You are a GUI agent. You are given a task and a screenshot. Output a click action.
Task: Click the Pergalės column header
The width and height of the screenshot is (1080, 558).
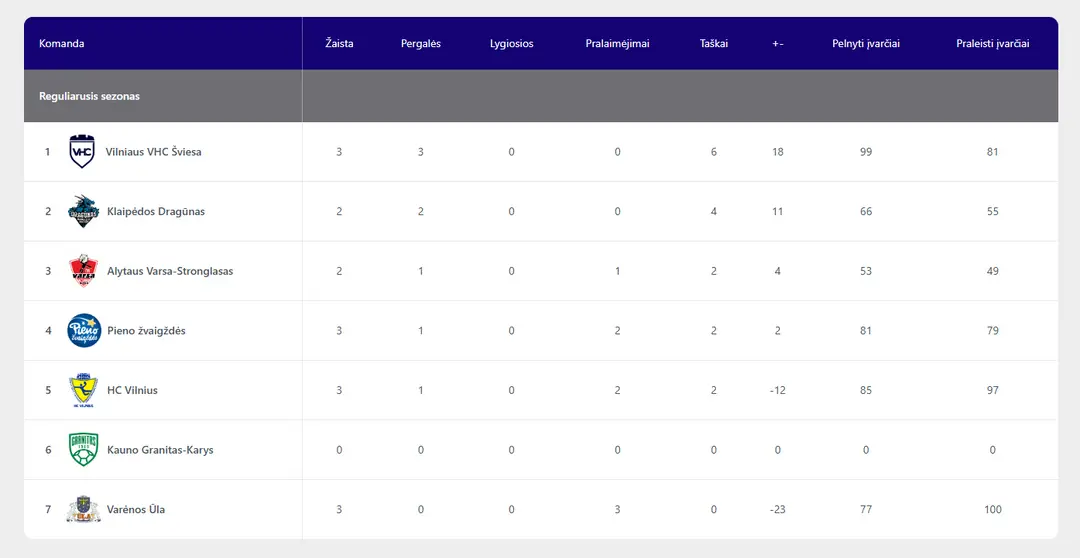[x=421, y=43]
